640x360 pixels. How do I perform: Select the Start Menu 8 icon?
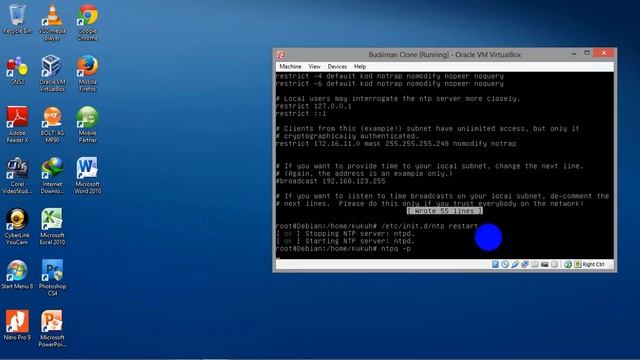[x=17, y=274]
